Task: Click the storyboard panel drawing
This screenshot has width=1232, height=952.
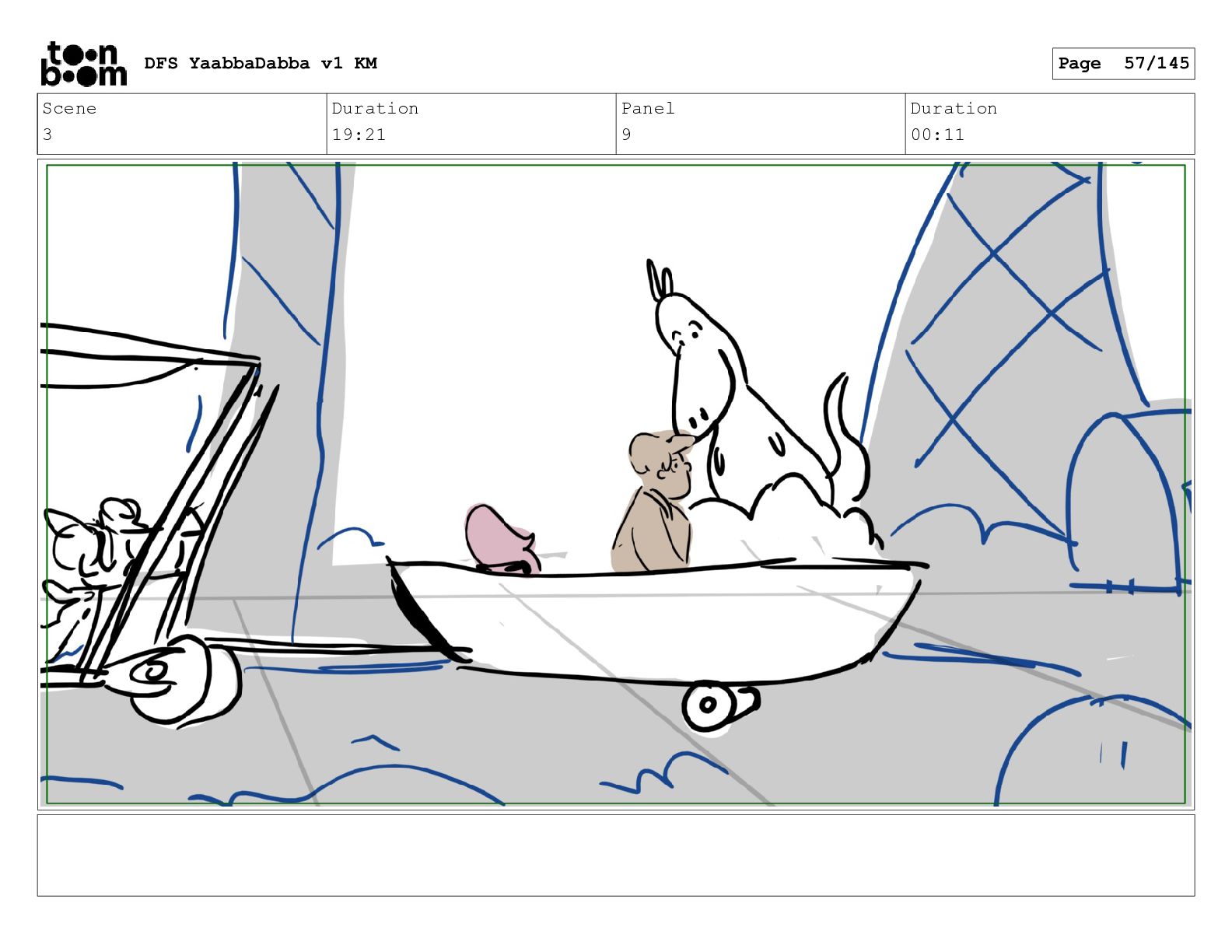Action: point(616,485)
